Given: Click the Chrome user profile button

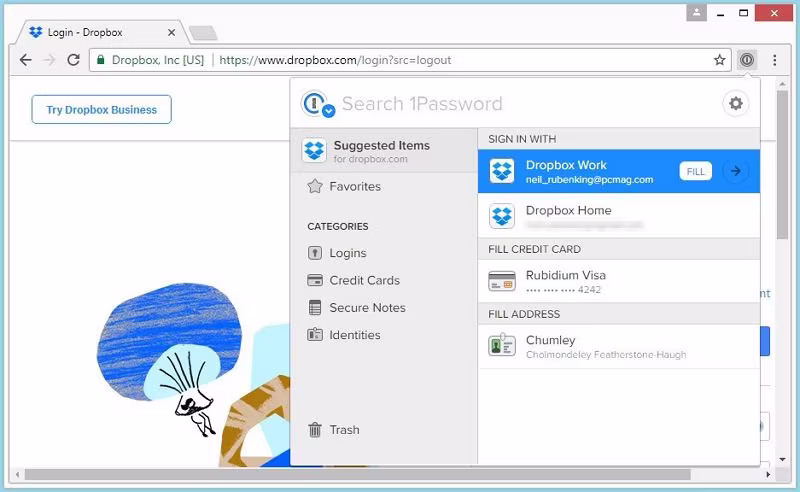Looking at the screenshot, I should coord(696,12).
